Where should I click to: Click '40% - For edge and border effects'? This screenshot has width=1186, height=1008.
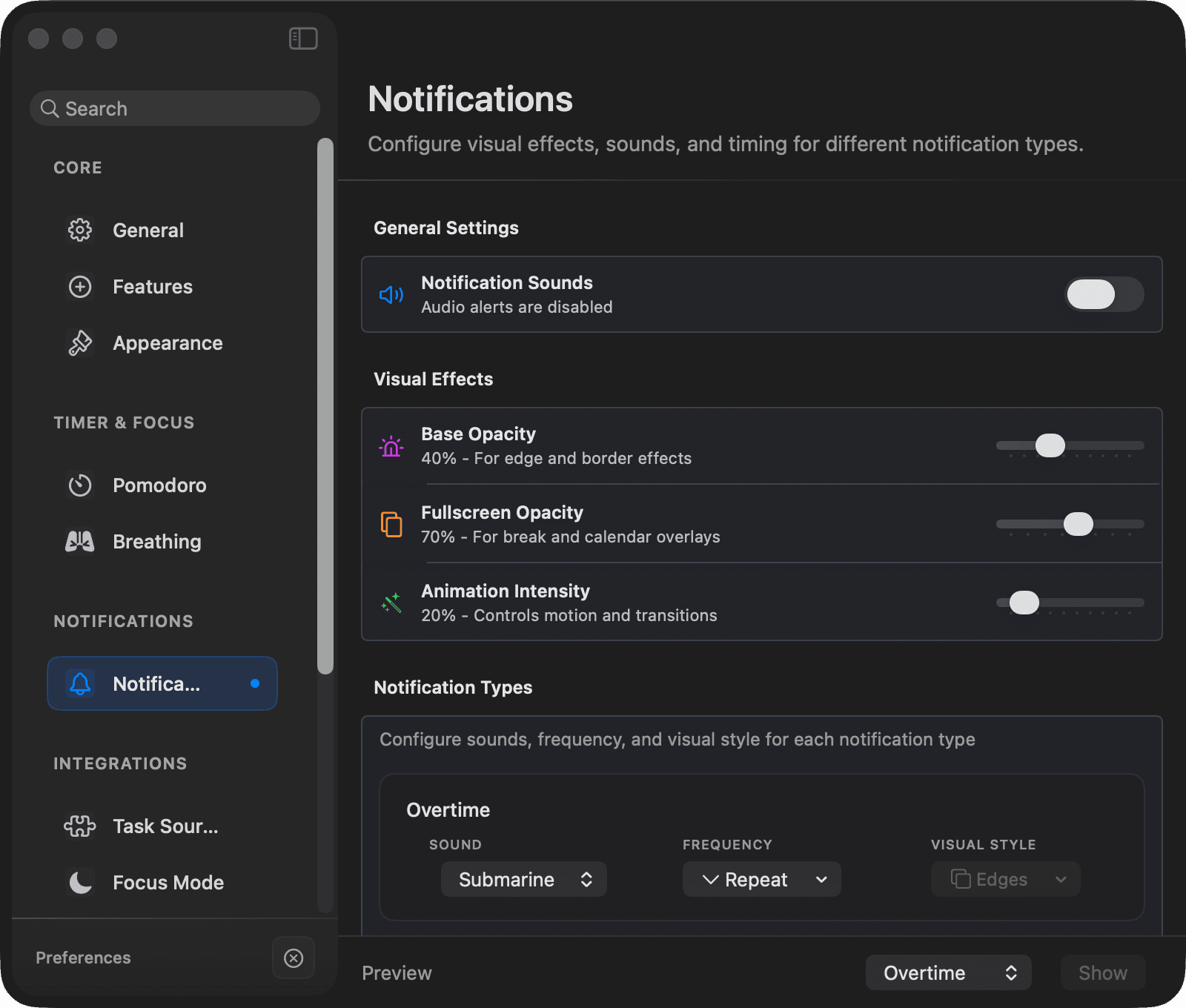pos(557,459)
